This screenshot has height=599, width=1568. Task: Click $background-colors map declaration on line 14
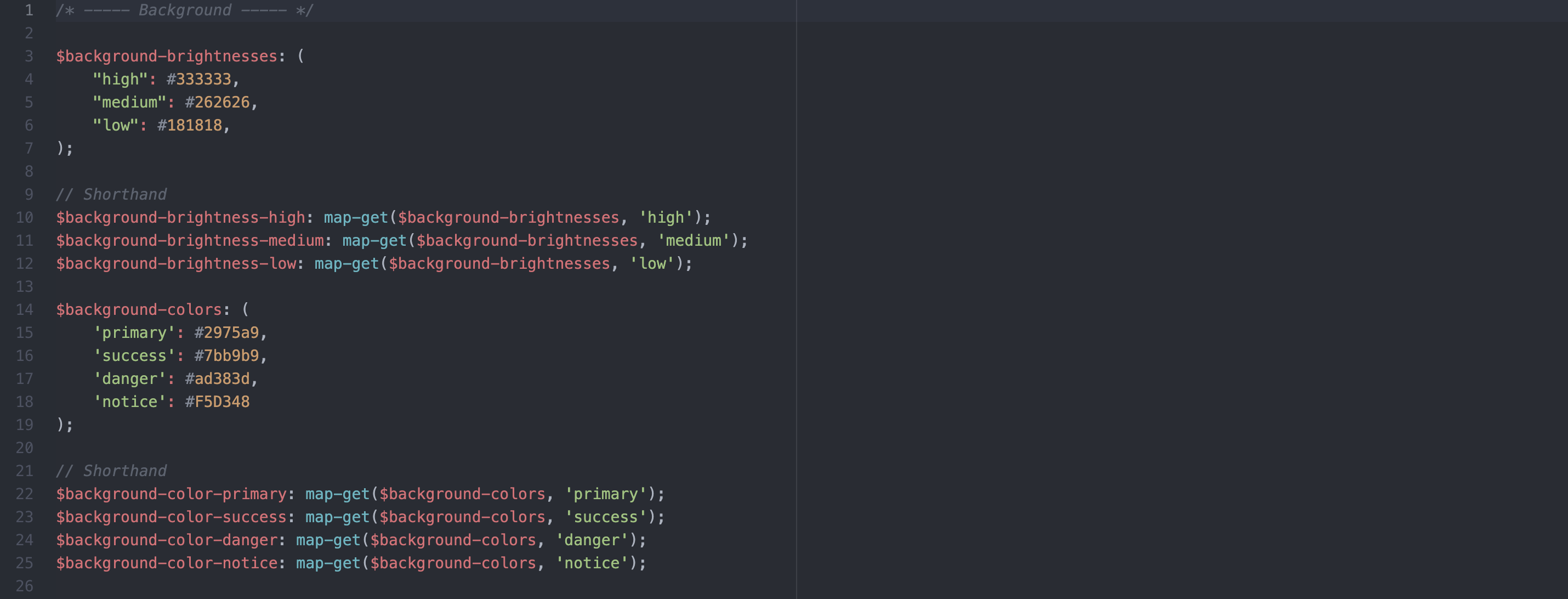pos(139,310)
